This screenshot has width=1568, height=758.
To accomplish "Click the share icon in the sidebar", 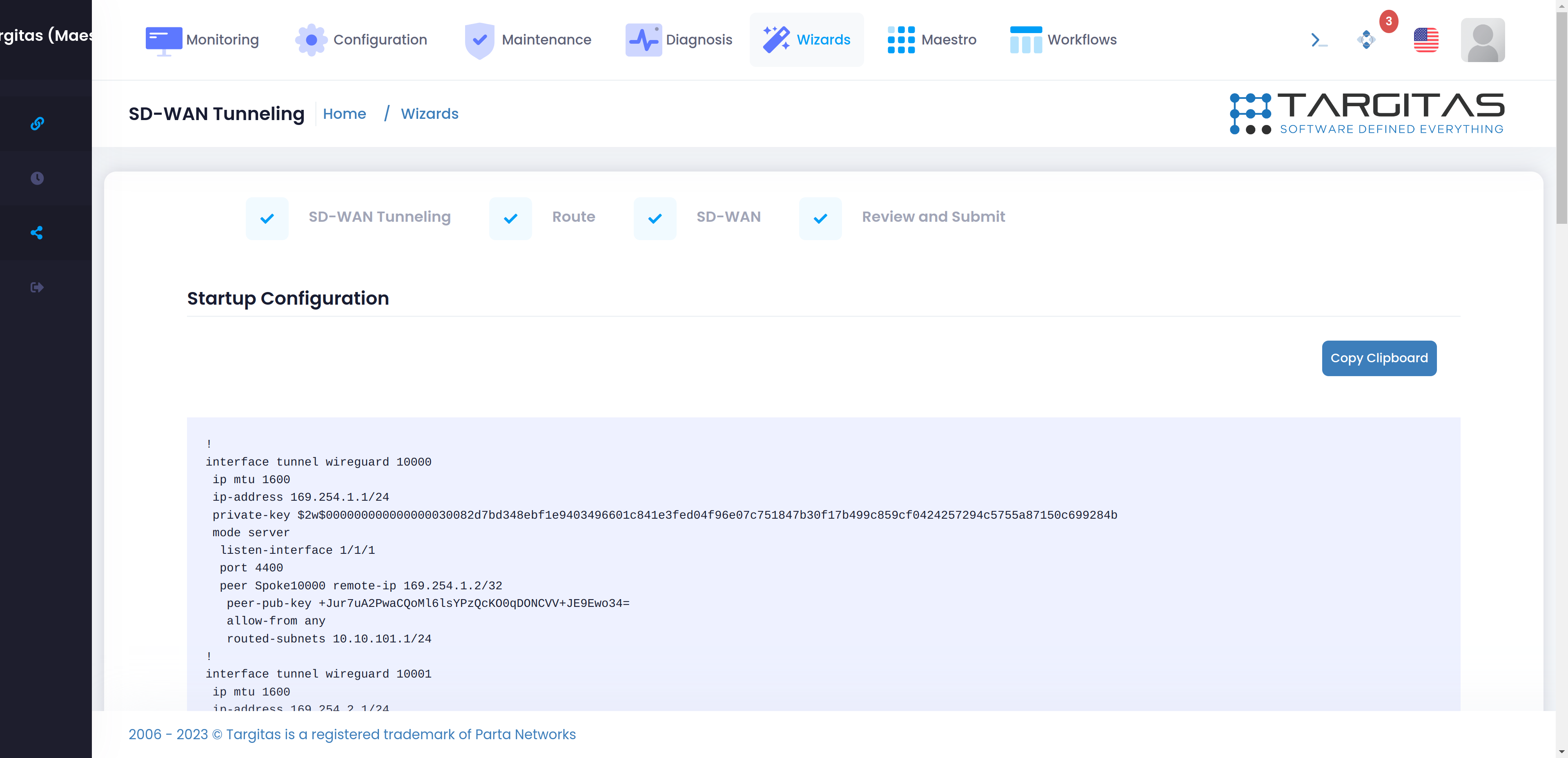I will click(x=37, y=232).
